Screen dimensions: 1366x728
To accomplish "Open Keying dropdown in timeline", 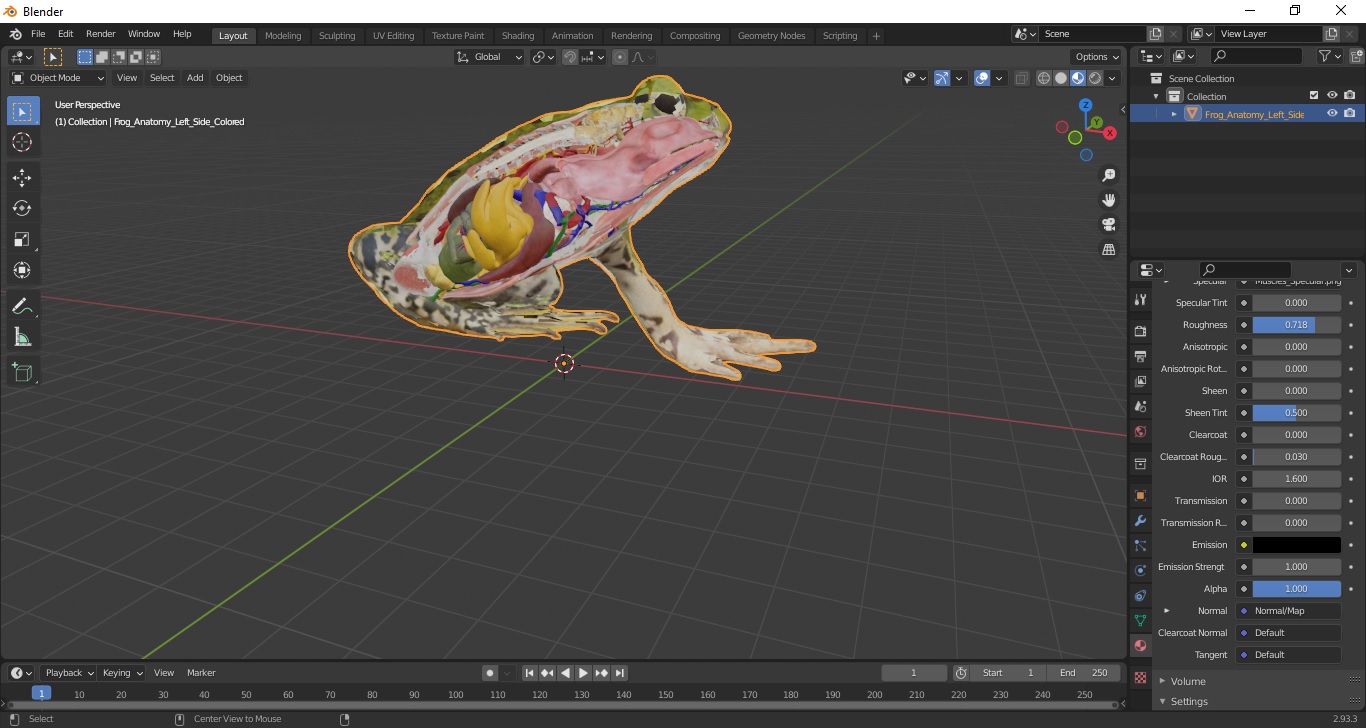I will [x=122, y=673].
